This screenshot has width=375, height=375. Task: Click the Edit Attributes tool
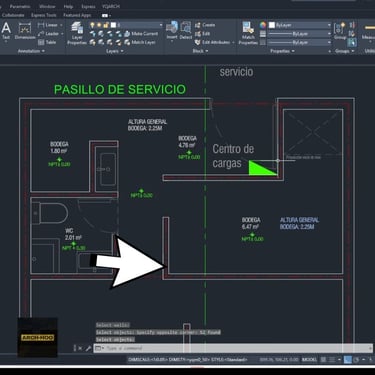(x=213, y=42)
